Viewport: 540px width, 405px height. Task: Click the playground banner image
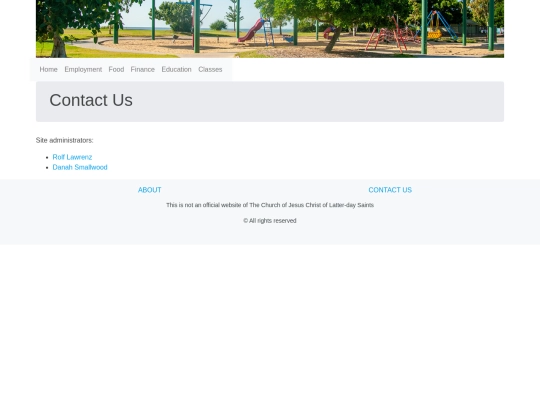point(270,29)
